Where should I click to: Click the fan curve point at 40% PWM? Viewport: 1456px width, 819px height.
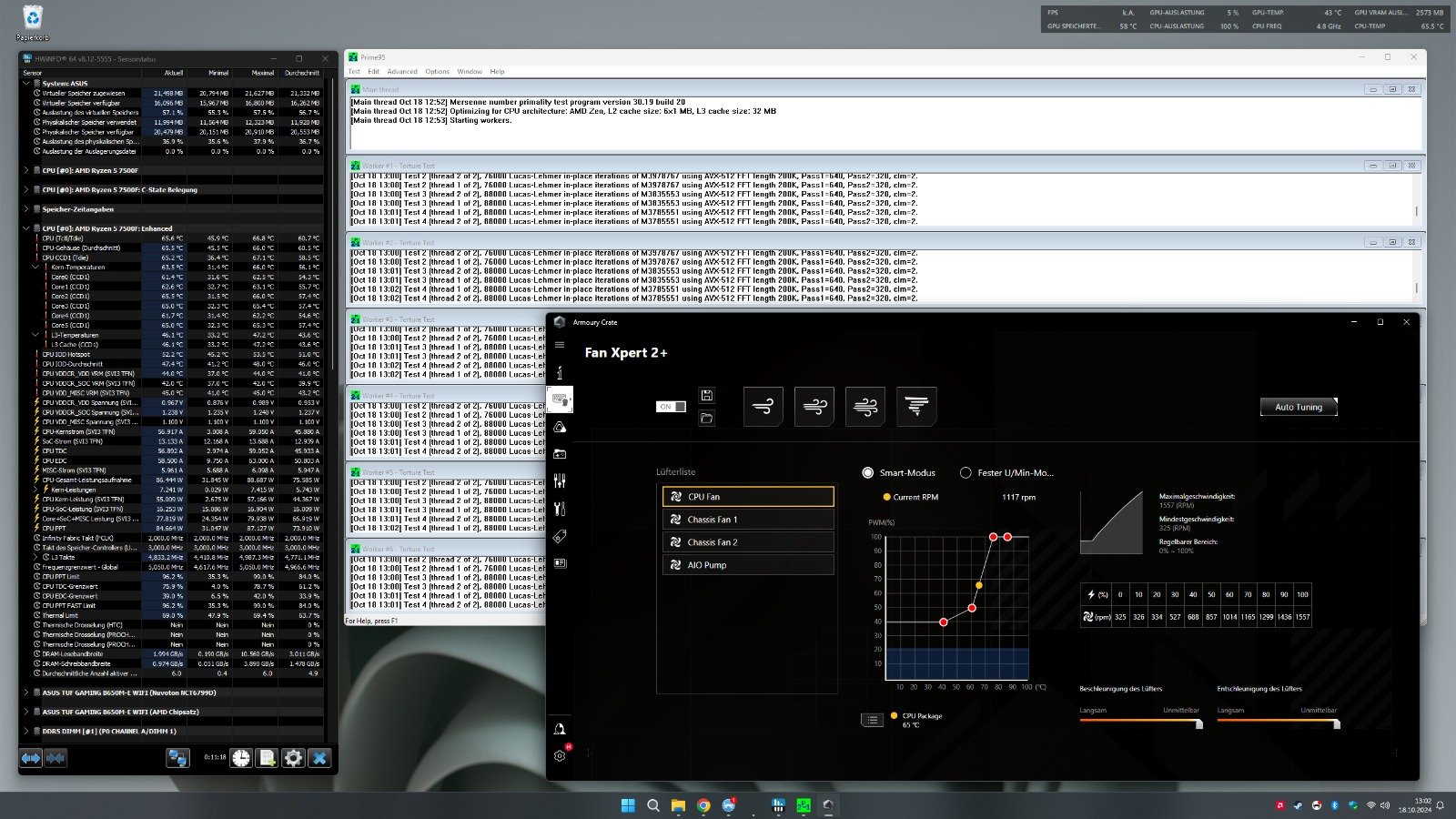[944, 622]
